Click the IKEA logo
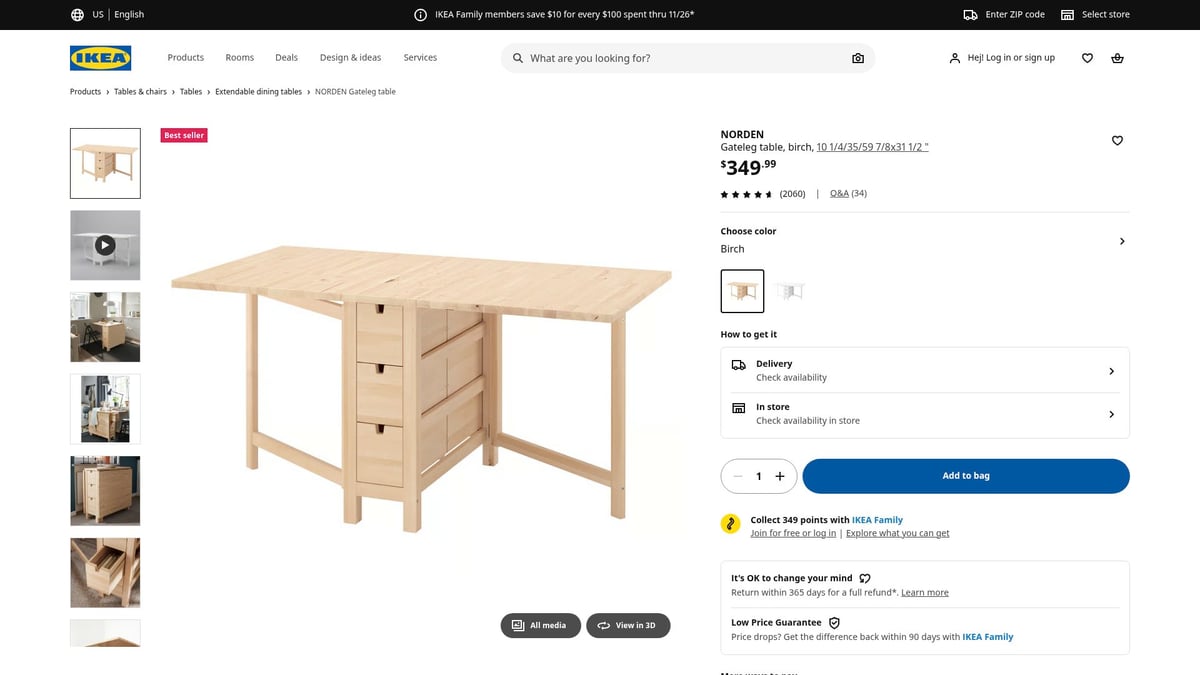This screenshot has width=1200, height=675. pos(100,58)
